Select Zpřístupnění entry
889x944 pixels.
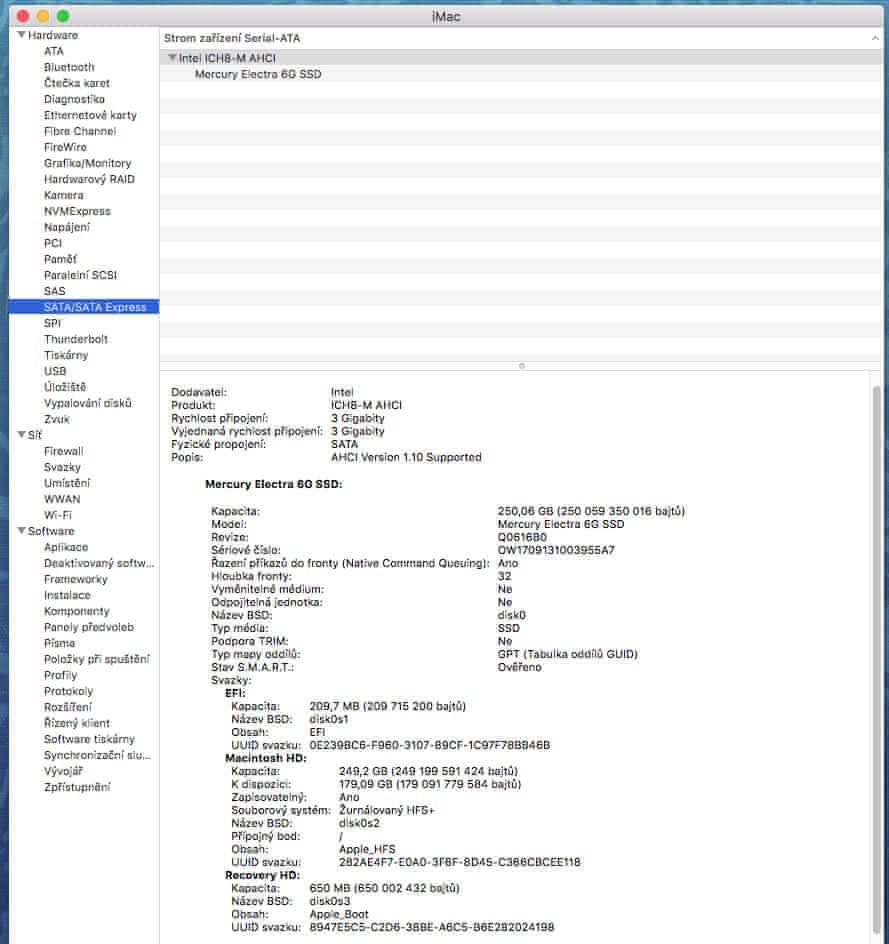tap(77, 787)
